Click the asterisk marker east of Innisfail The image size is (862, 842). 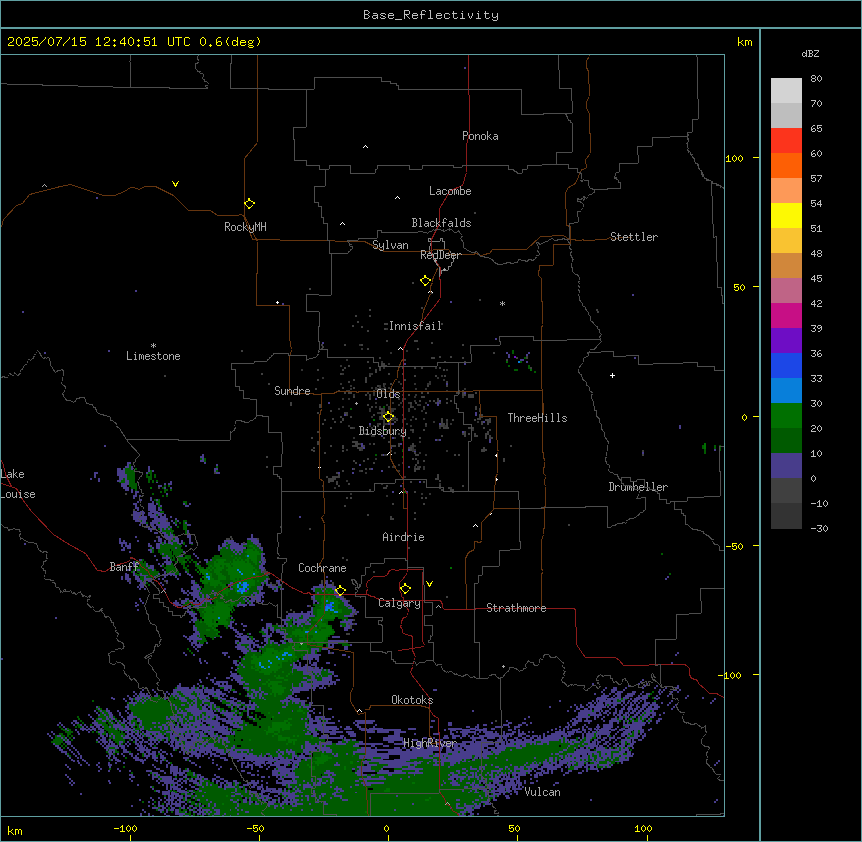(x=502, y=303)
